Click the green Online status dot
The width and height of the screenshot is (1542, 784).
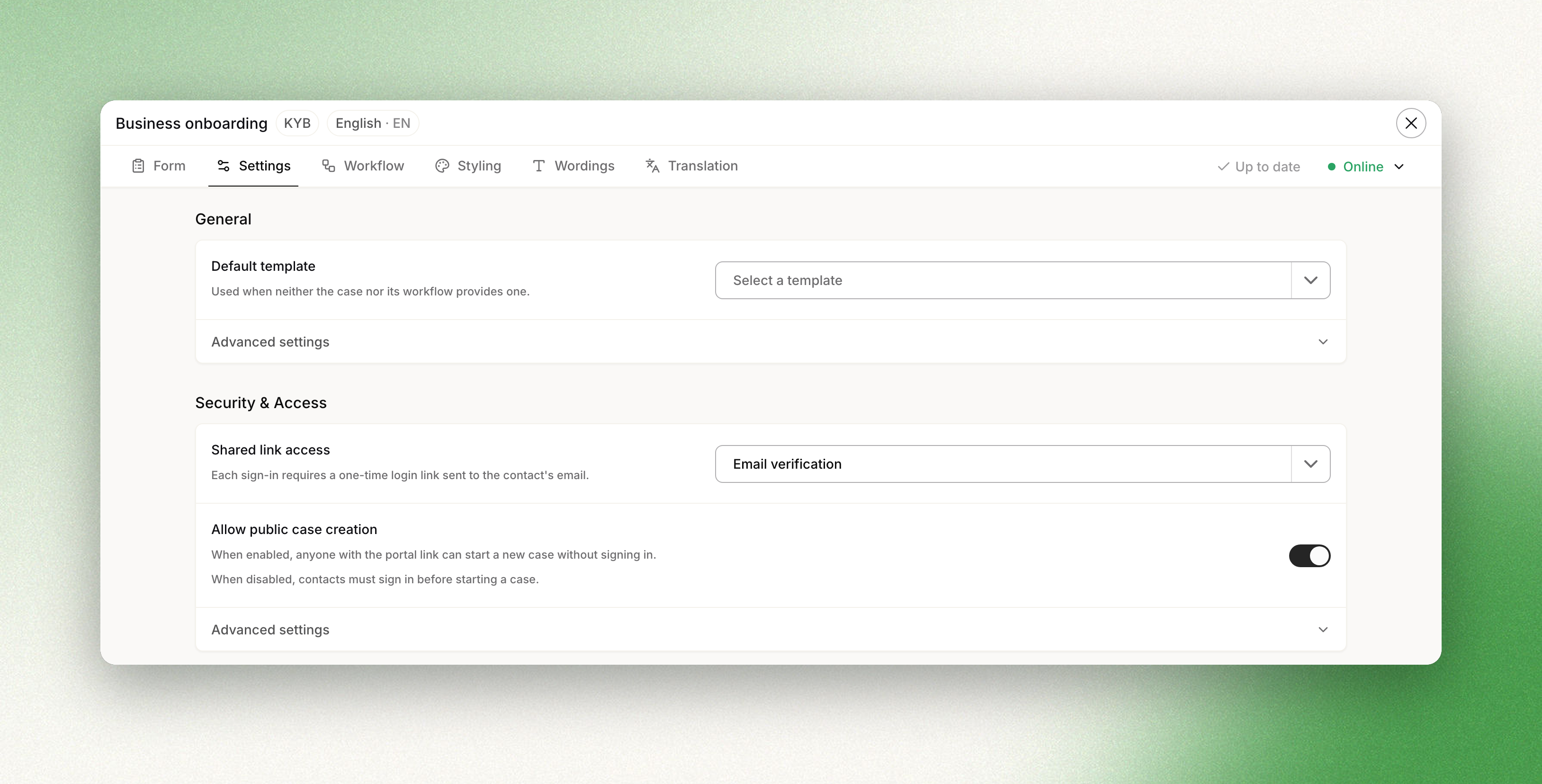click(1331, 166)
